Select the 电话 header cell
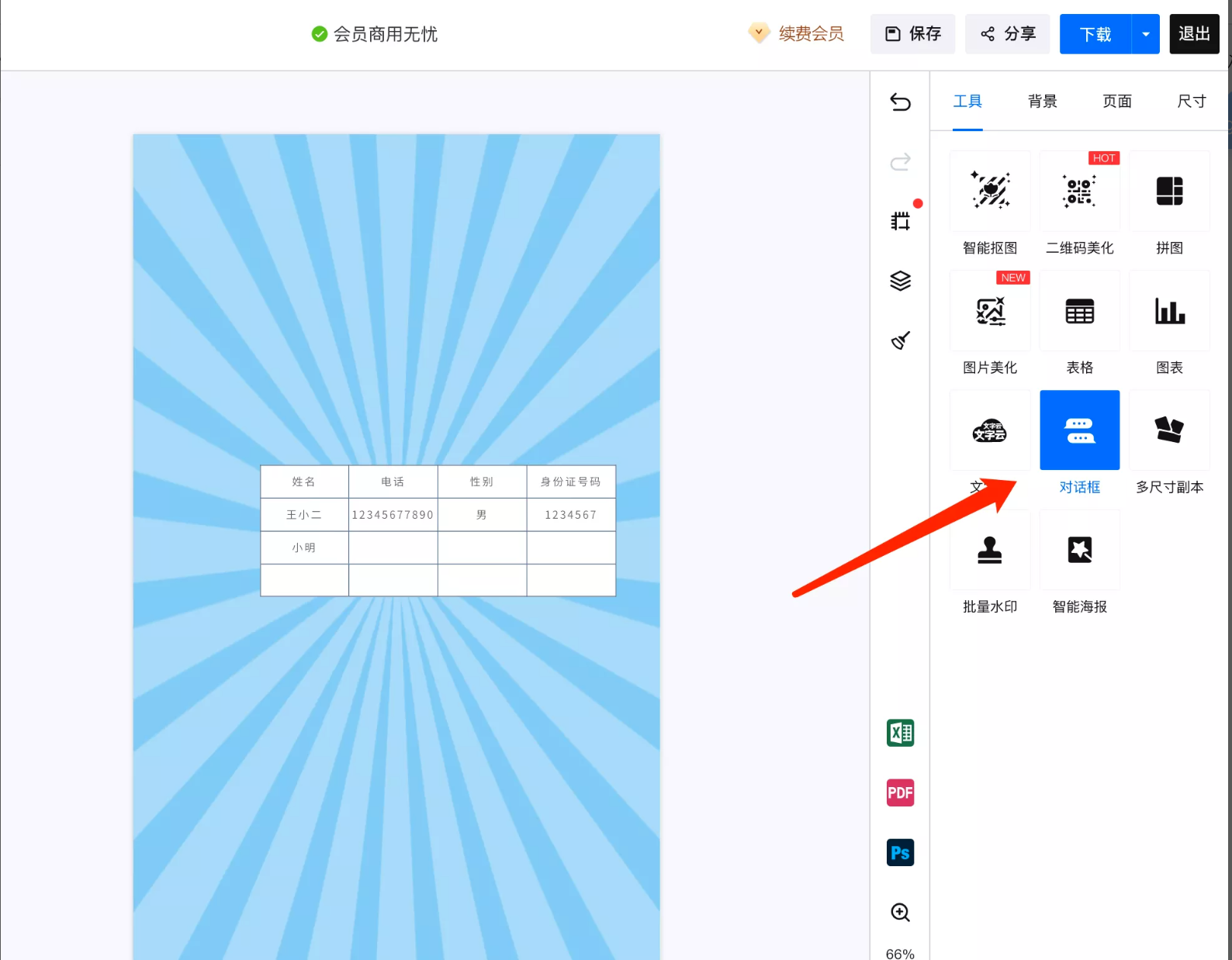Screen dimensions: 1232x960 393,482
